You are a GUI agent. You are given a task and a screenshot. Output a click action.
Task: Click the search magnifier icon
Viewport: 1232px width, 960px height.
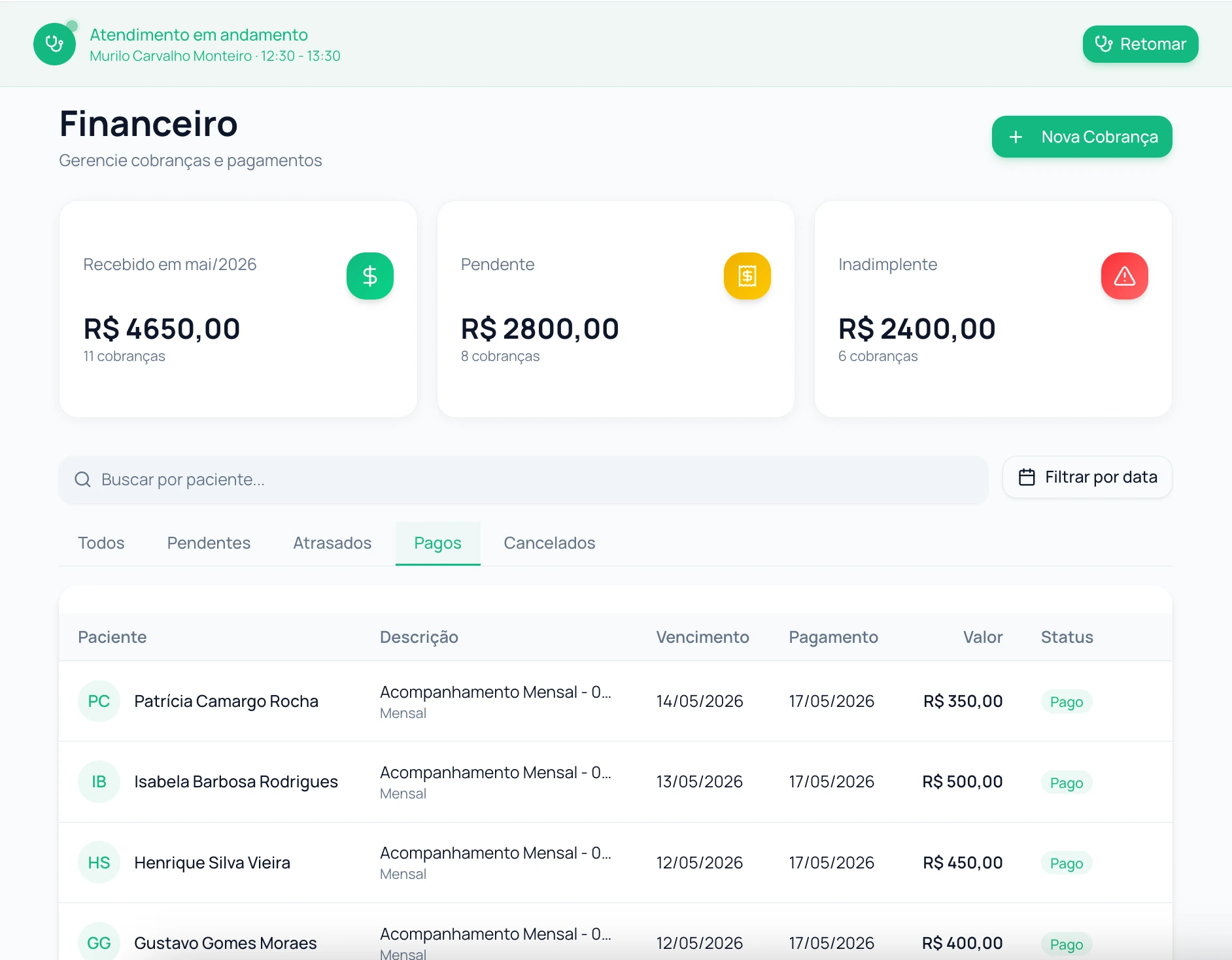(82, 479)
